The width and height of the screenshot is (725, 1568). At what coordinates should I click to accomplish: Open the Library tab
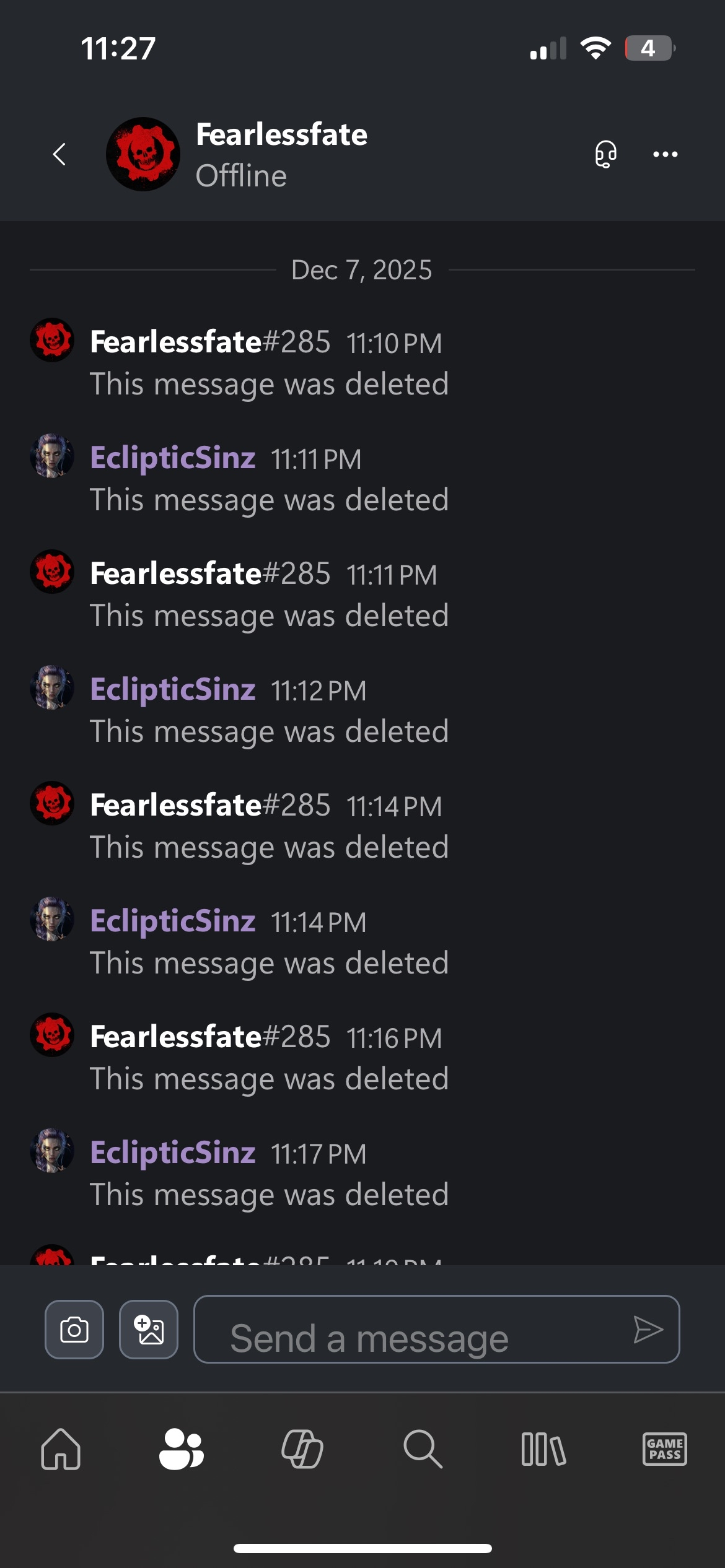tap(543, 1449)
